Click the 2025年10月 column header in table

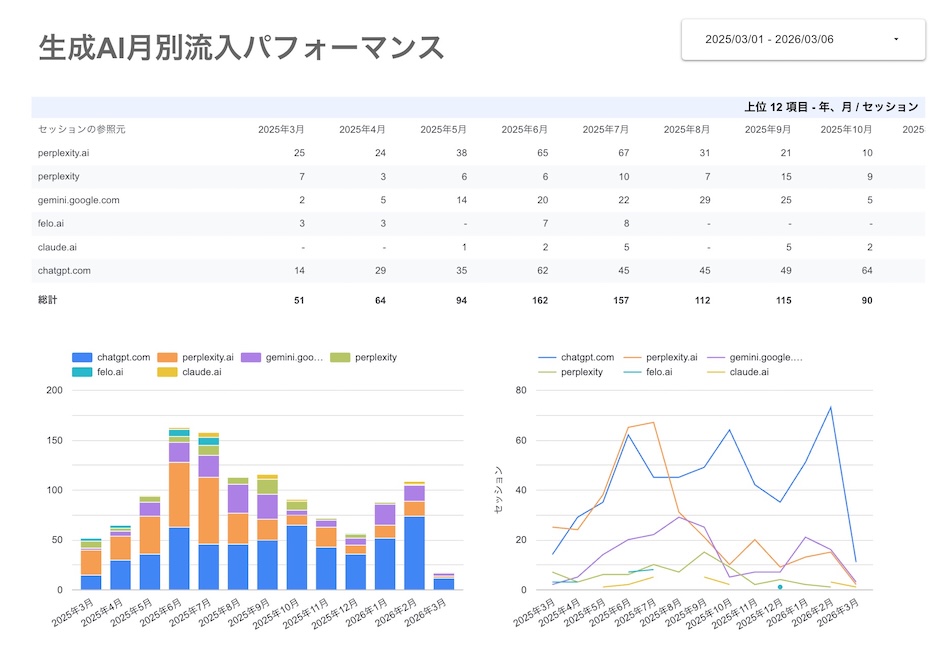[846, 129]
